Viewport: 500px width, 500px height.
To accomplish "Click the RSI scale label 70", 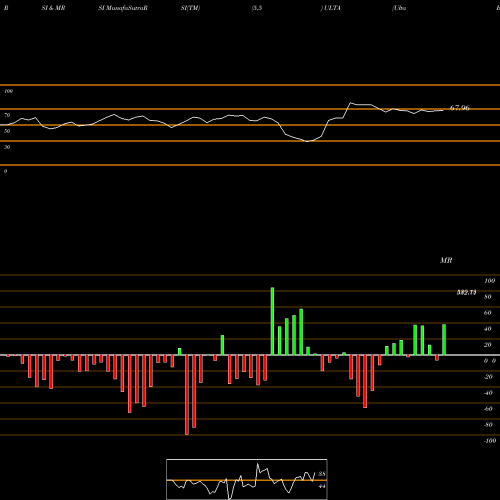I will [x=7, y=115].
